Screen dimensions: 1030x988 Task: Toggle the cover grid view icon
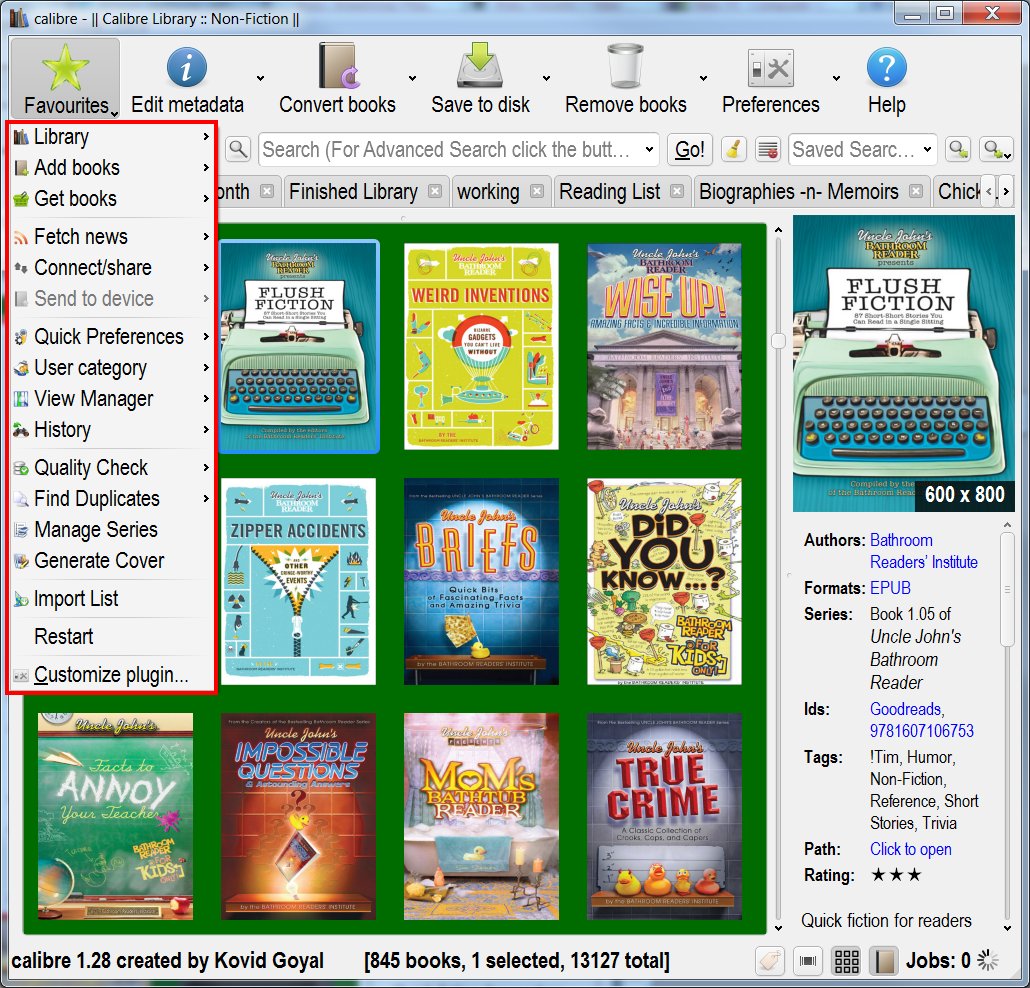(x=846, y=960)
